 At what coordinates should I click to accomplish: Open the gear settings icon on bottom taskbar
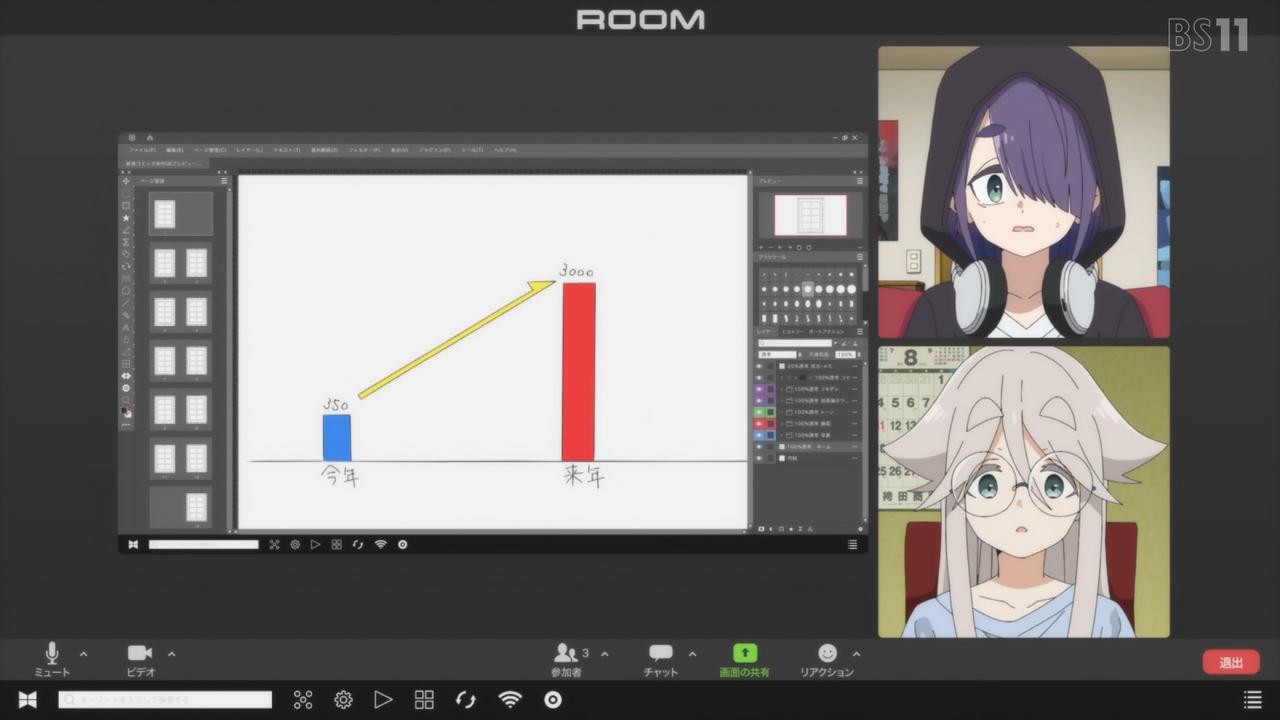(x=343, y=700)
